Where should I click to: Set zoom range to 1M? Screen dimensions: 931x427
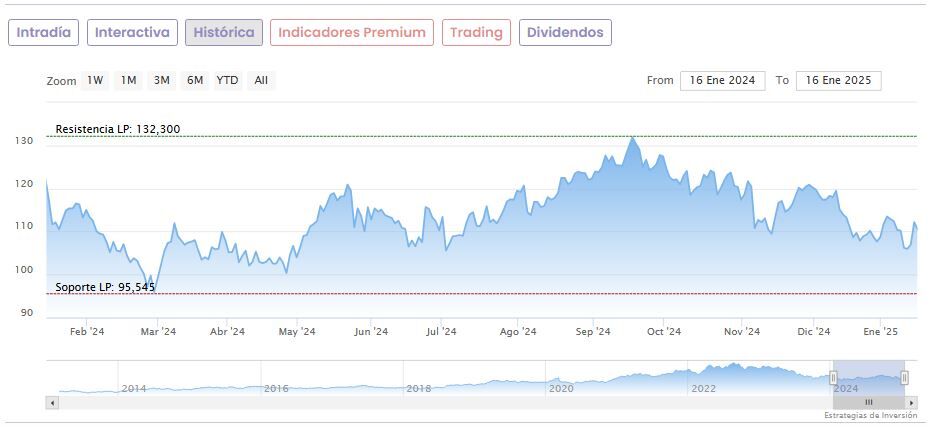click(x=128, y=80)
